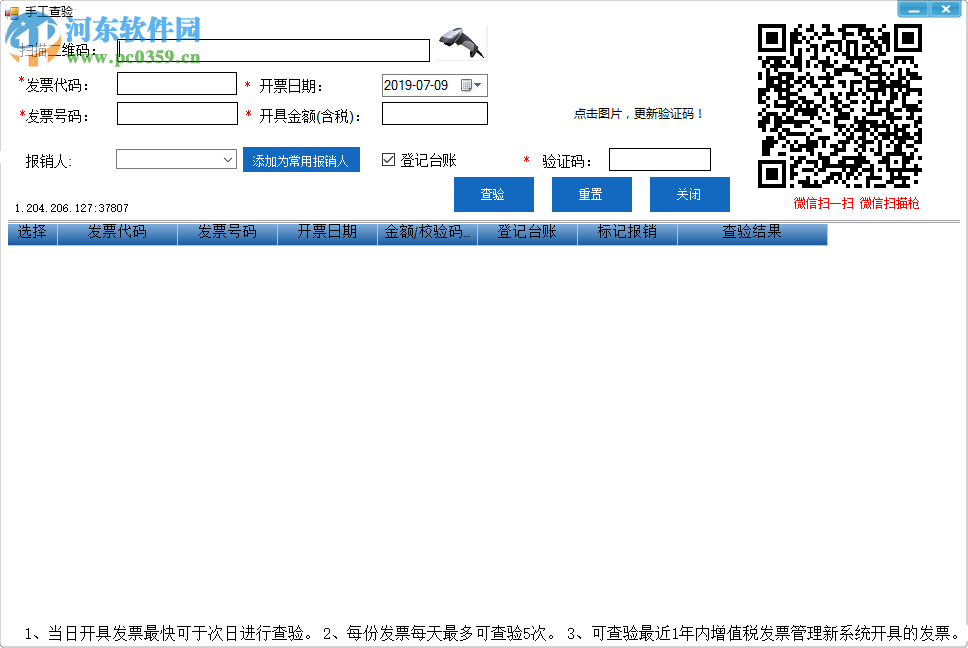Click the 扫描二维码 input box
This screenshot has height=648, width=968.
(274, 49)
